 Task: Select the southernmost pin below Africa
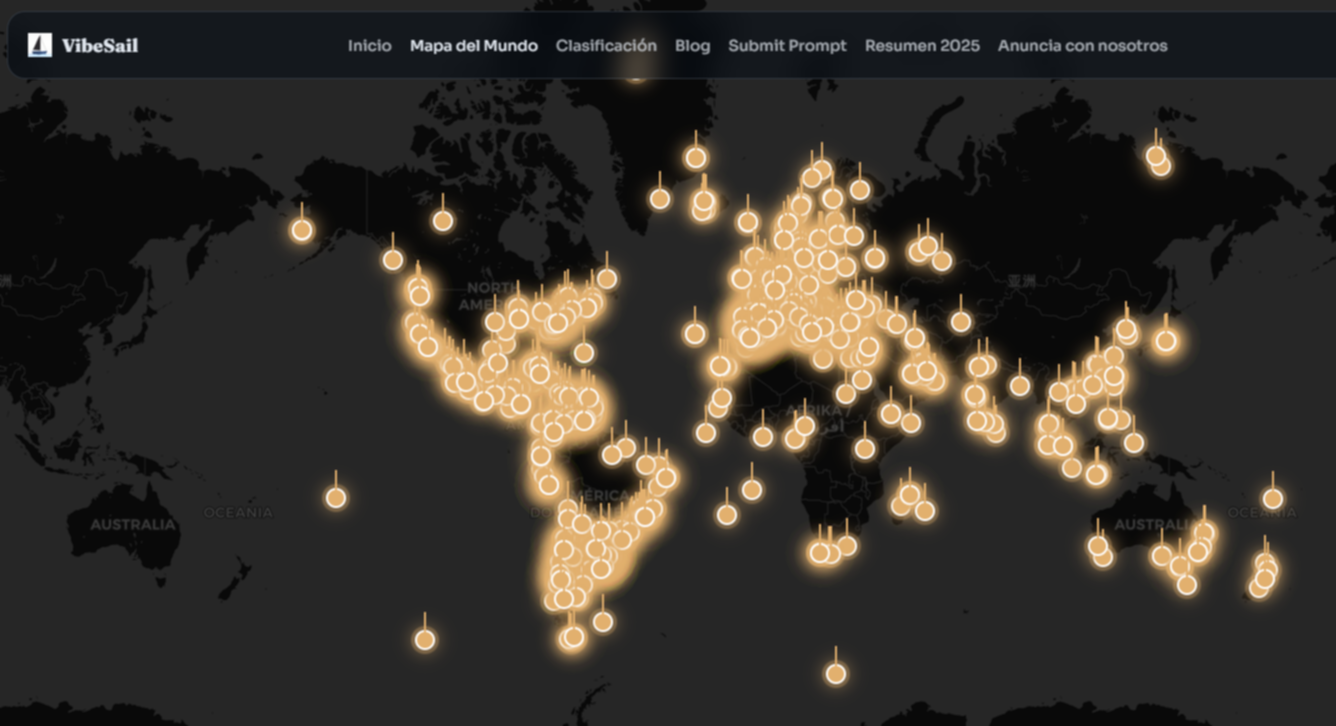(x=836, y=673)
